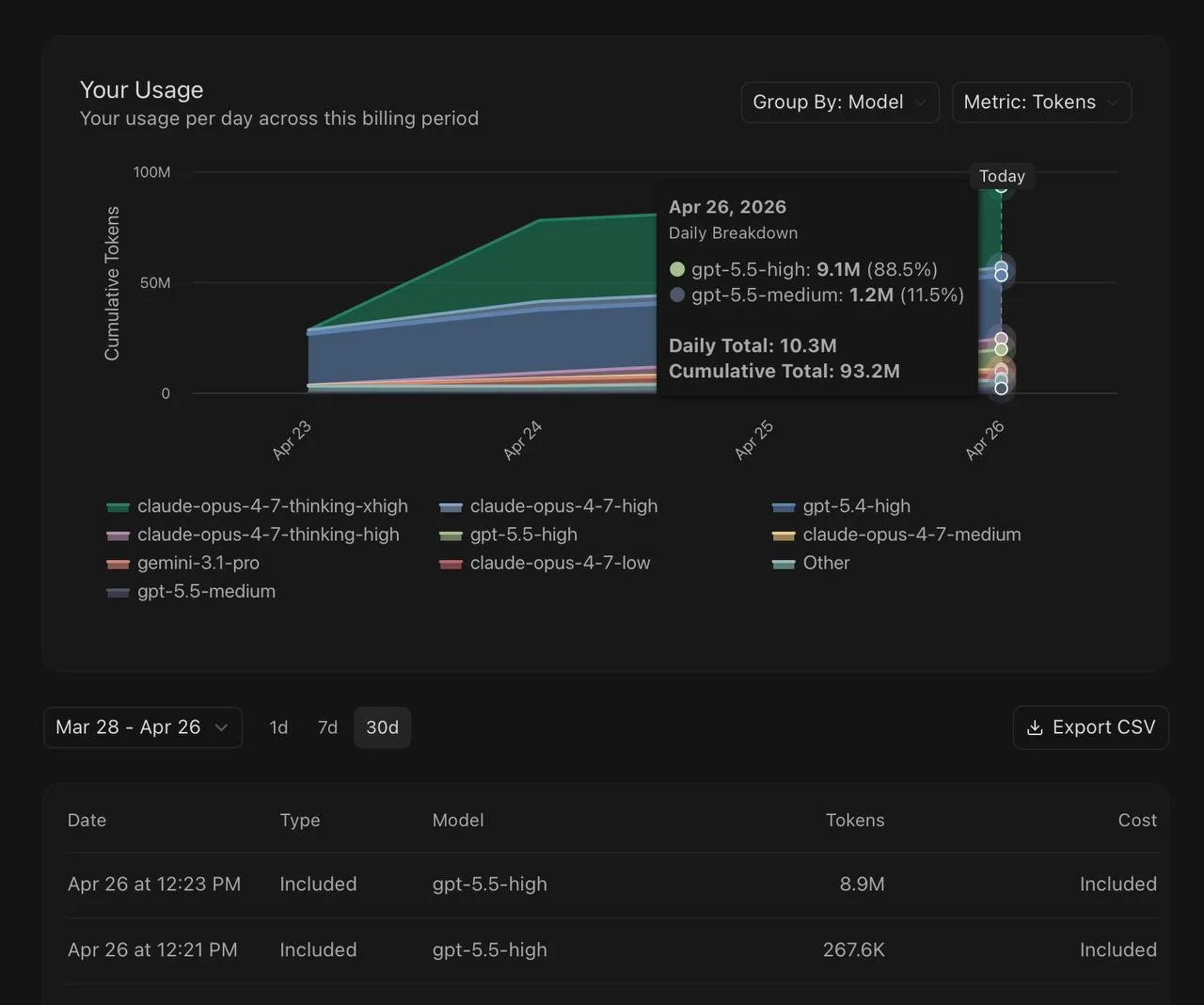Click the Model column header
Viewport: 1204px width, 1005px height.
pyautogui.click(x=458, y=821)
